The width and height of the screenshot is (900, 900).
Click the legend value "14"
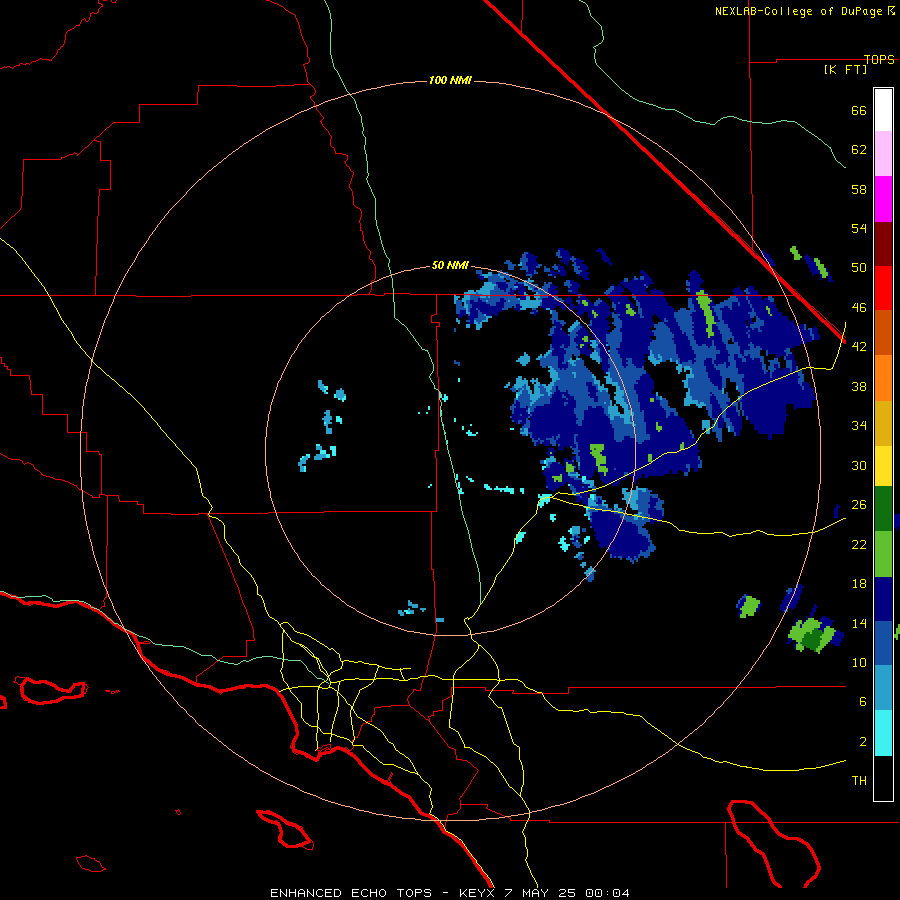pos(859,623)
